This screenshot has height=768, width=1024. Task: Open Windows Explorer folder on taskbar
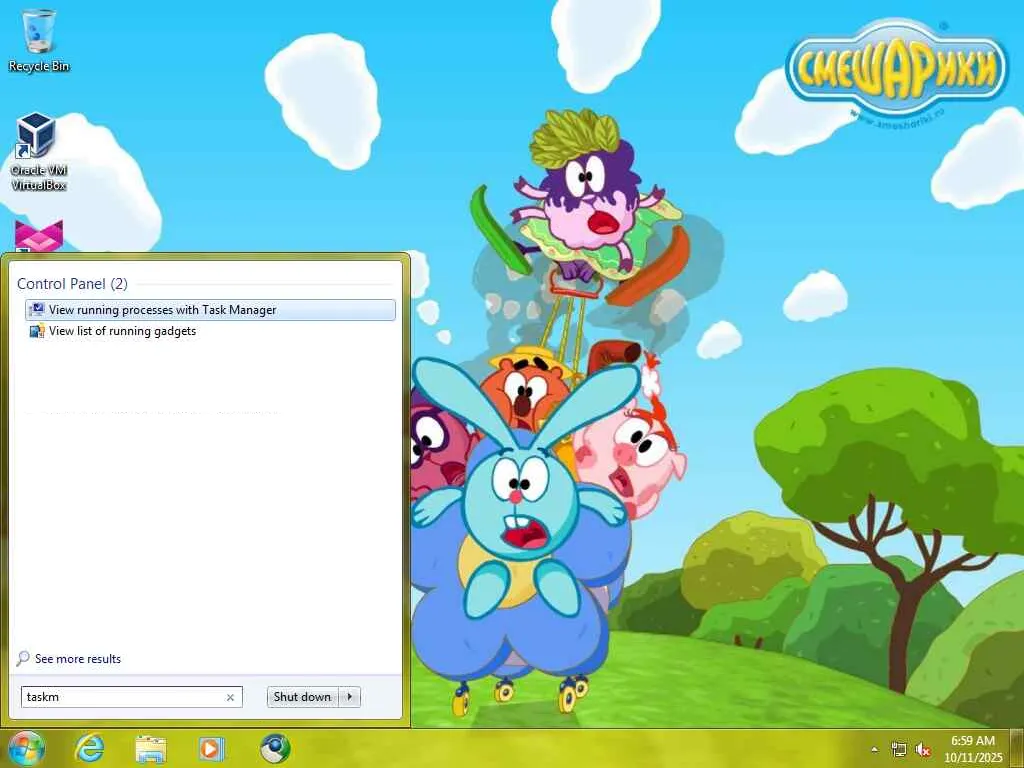151,749
